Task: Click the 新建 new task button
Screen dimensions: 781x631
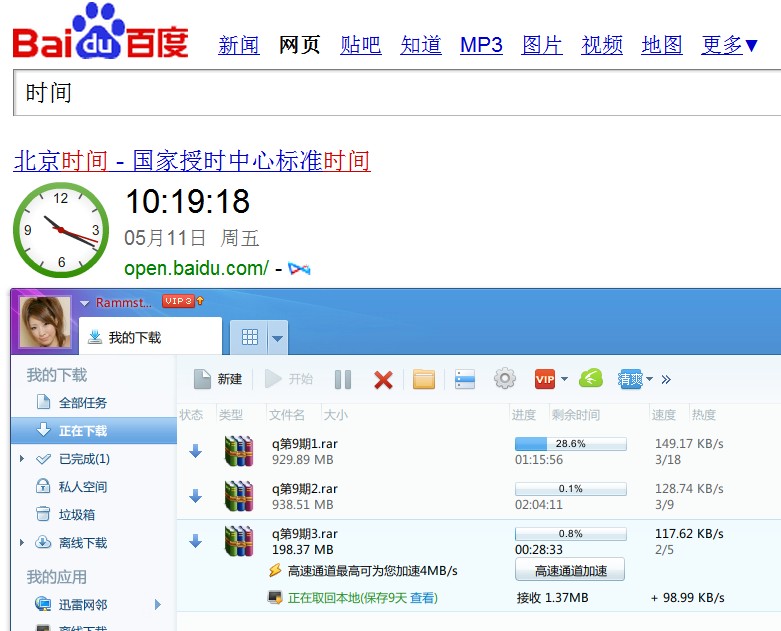Action: click(218, 379)
